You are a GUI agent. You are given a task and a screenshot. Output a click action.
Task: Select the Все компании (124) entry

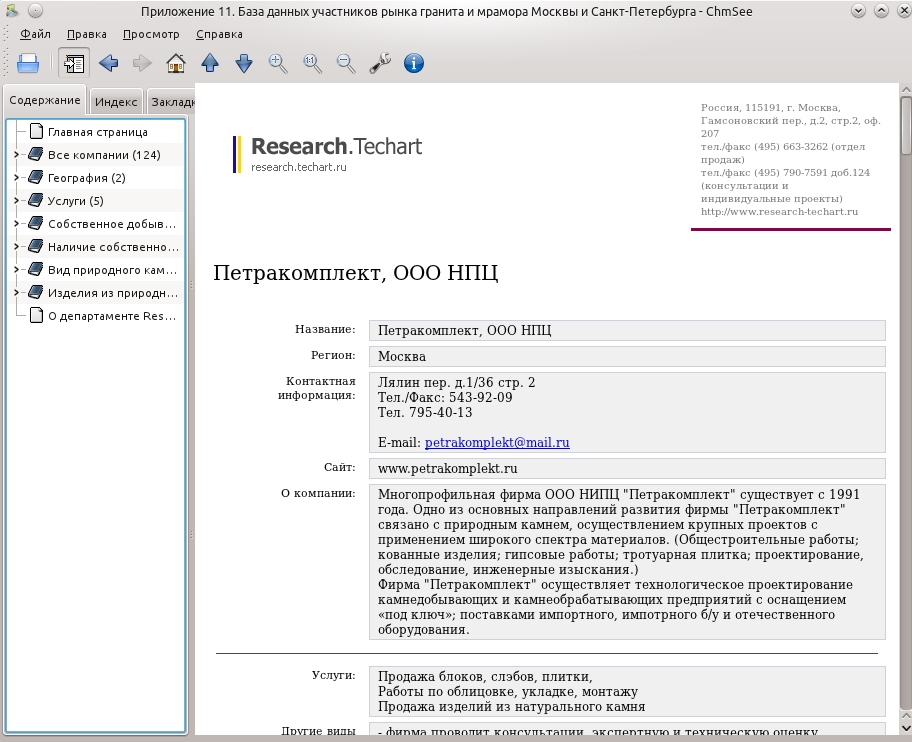[104, 155]
